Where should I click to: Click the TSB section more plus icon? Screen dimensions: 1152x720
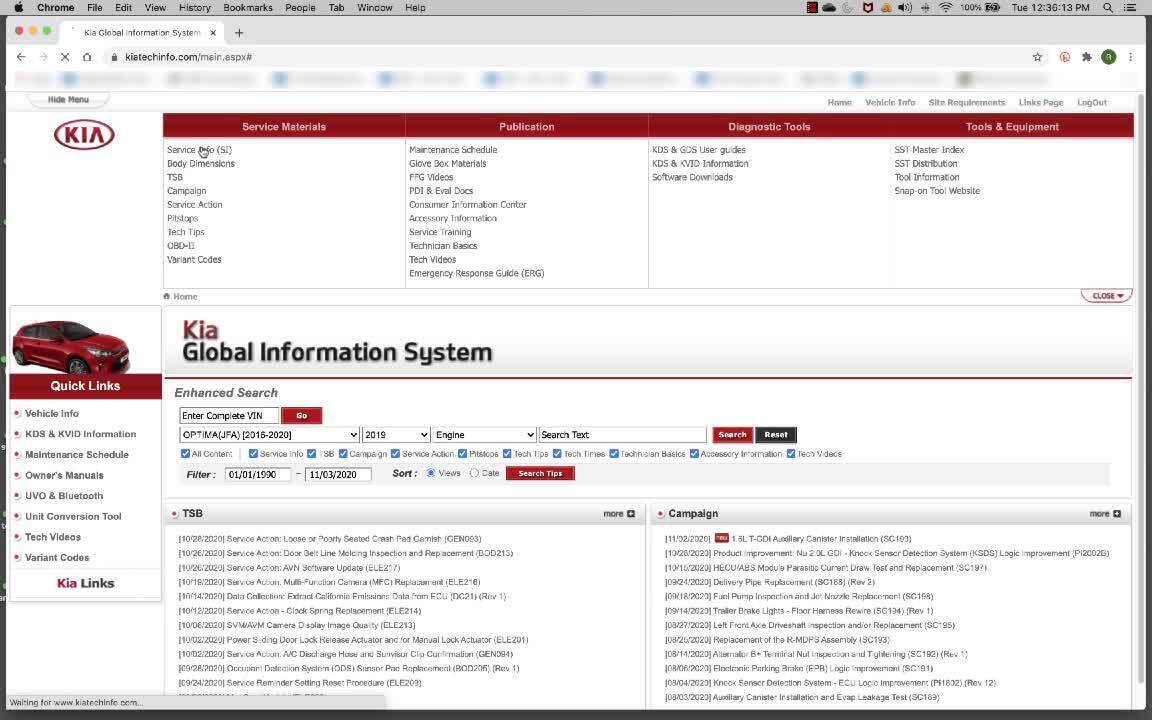pyautogui.click(x=630, y=514)
